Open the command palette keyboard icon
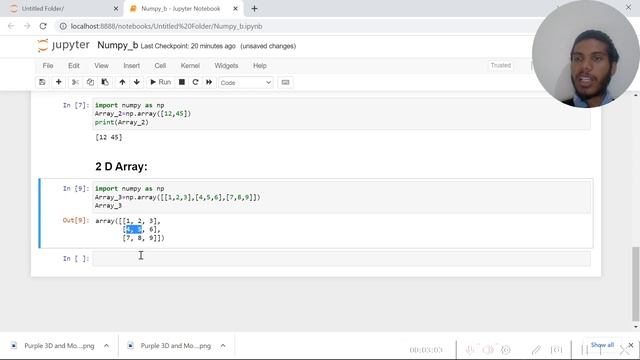The image size is (640, 360). pyautogui.click(x=285, y=82)
